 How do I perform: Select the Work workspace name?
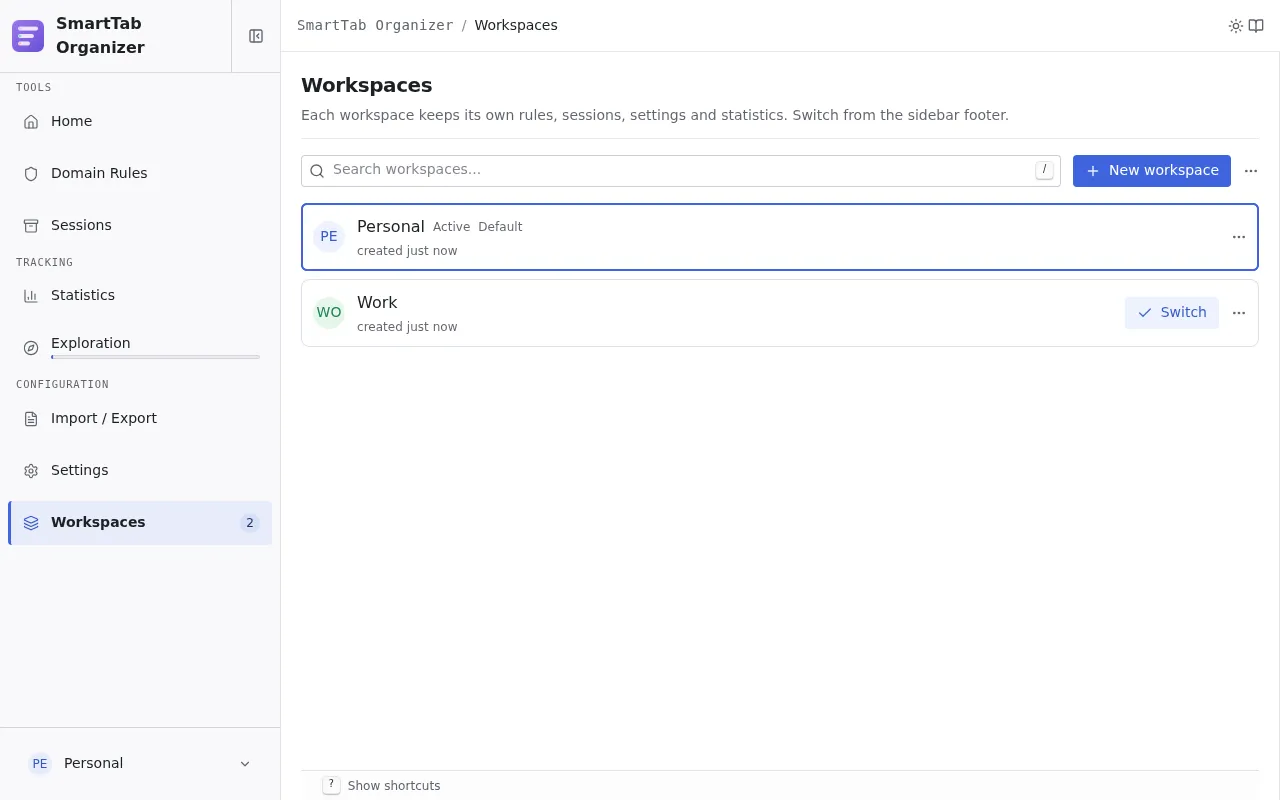[377, 303]
